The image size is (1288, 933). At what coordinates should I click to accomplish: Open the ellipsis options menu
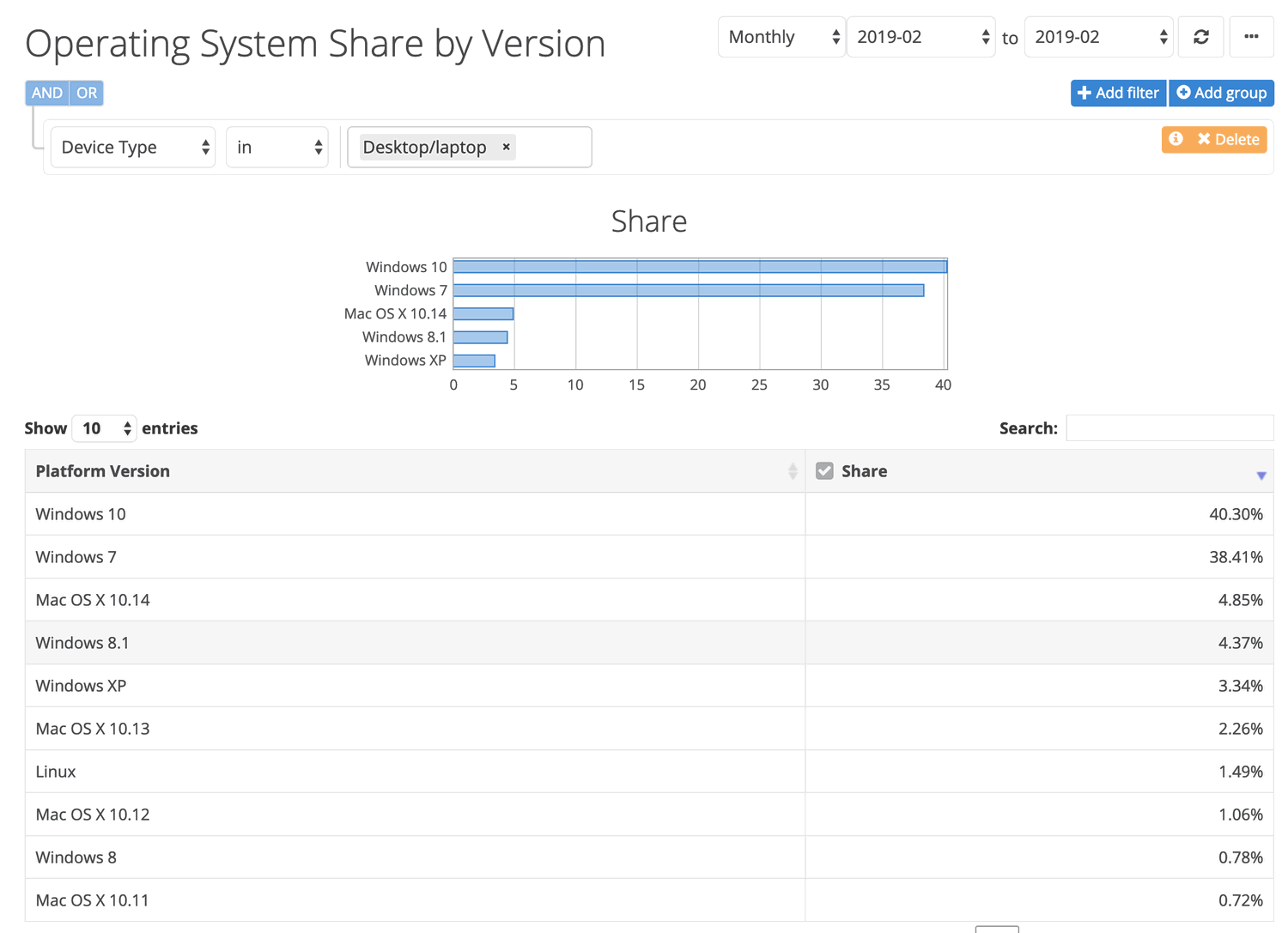click(x=1251, y=37)
